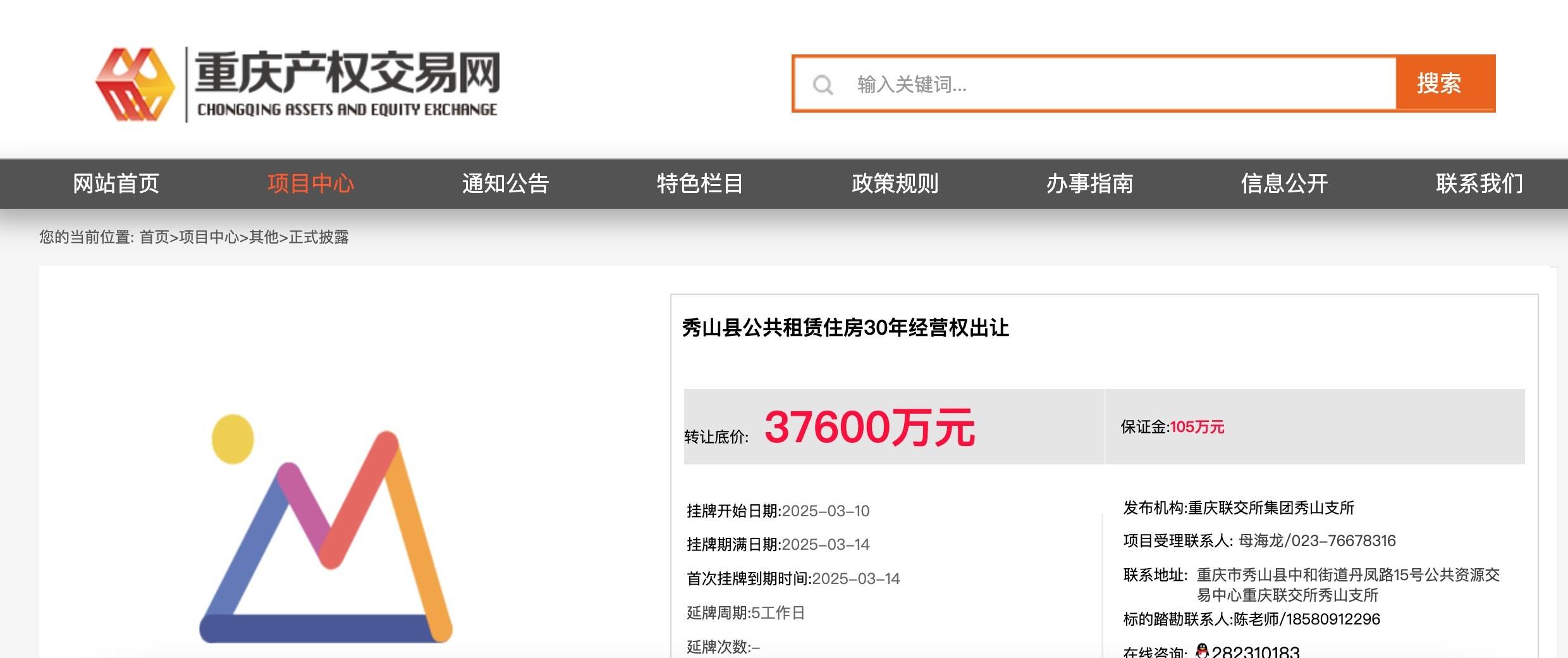Click the Chongqing exchange logo icon
The image size is (1568, 658).
[135, 84]
